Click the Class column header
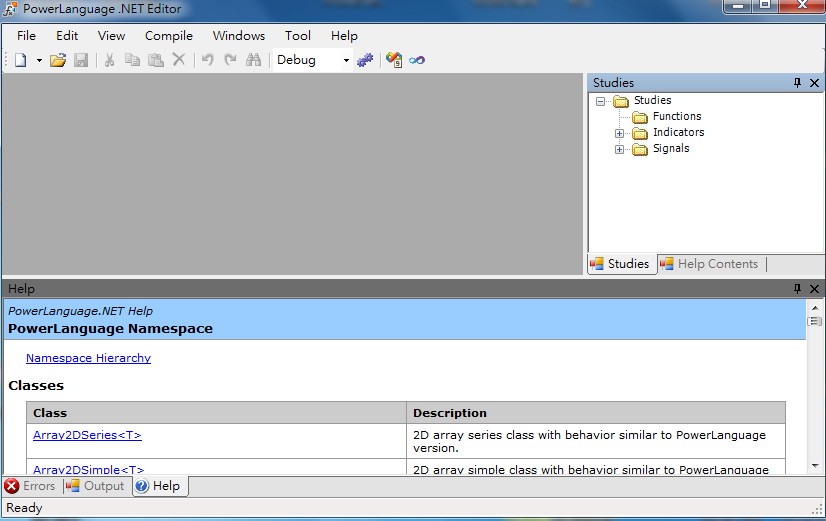 point(217,413)
